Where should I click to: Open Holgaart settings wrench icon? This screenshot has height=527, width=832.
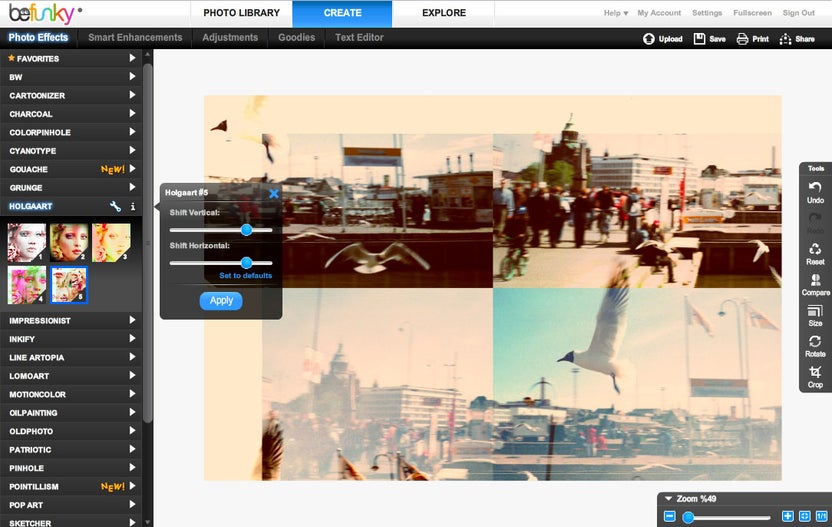pyautogui.click(x=115, y=206)
